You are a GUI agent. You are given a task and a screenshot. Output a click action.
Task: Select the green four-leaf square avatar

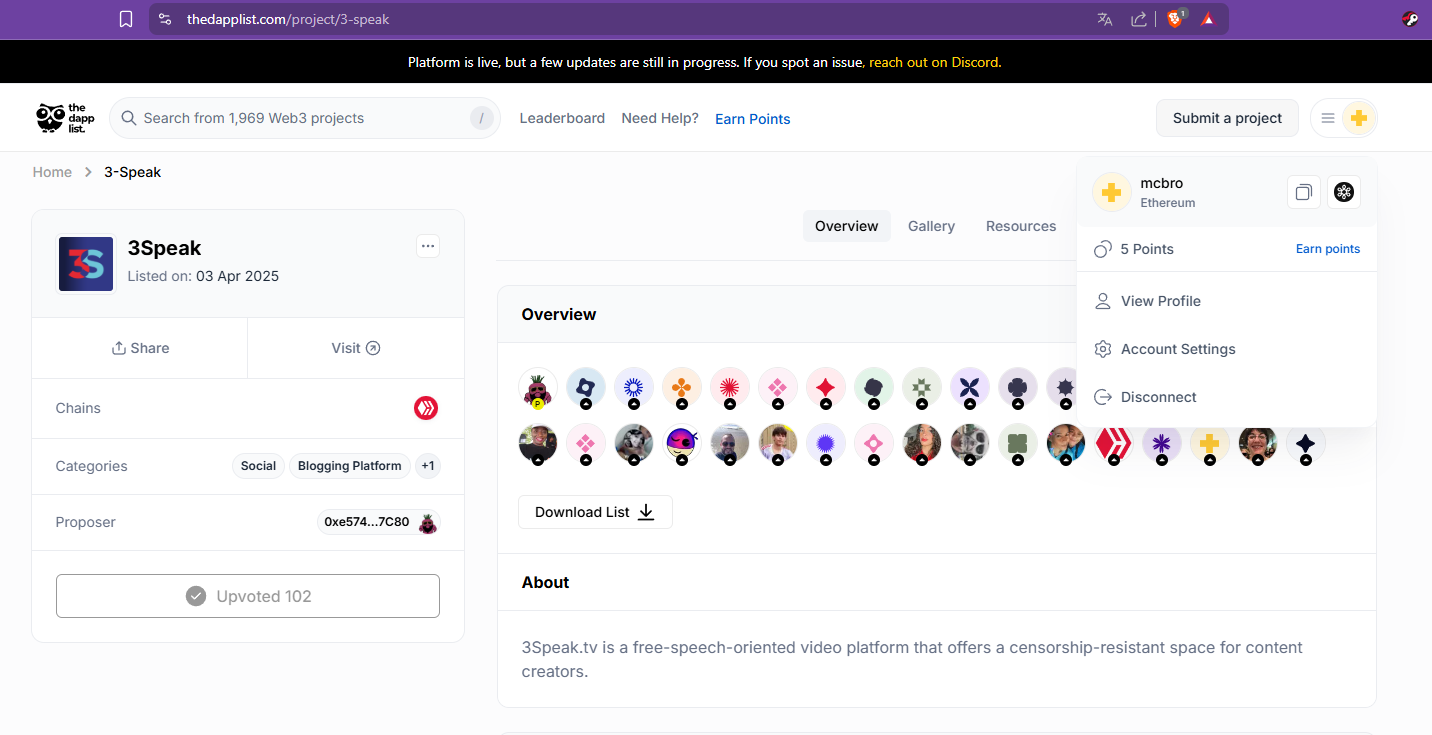tap(1018, 444)
